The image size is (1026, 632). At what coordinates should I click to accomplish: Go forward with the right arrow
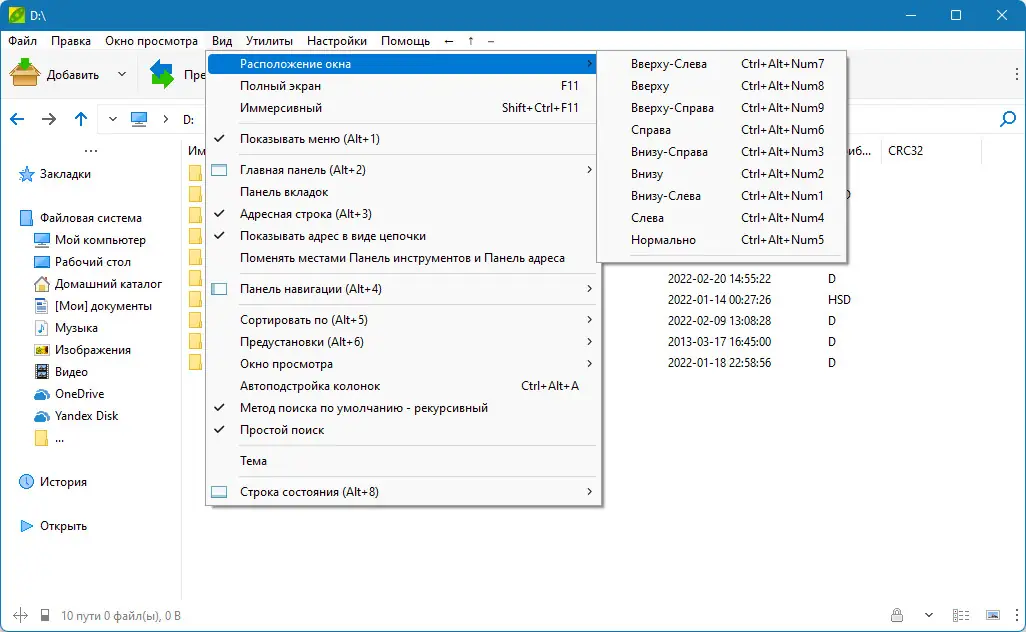(49, 119)
